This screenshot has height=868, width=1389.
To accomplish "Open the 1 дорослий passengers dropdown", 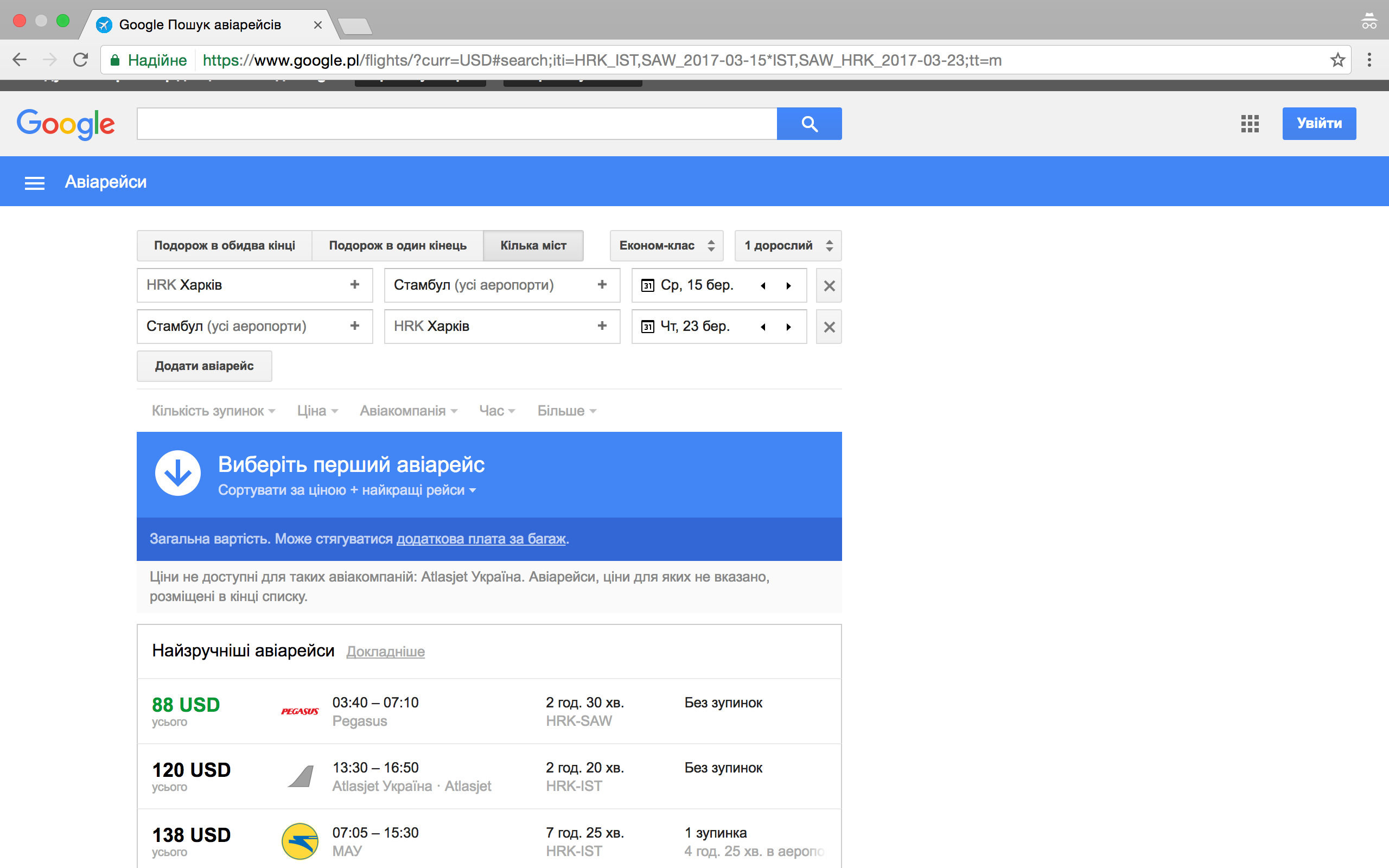I will 787,246.
